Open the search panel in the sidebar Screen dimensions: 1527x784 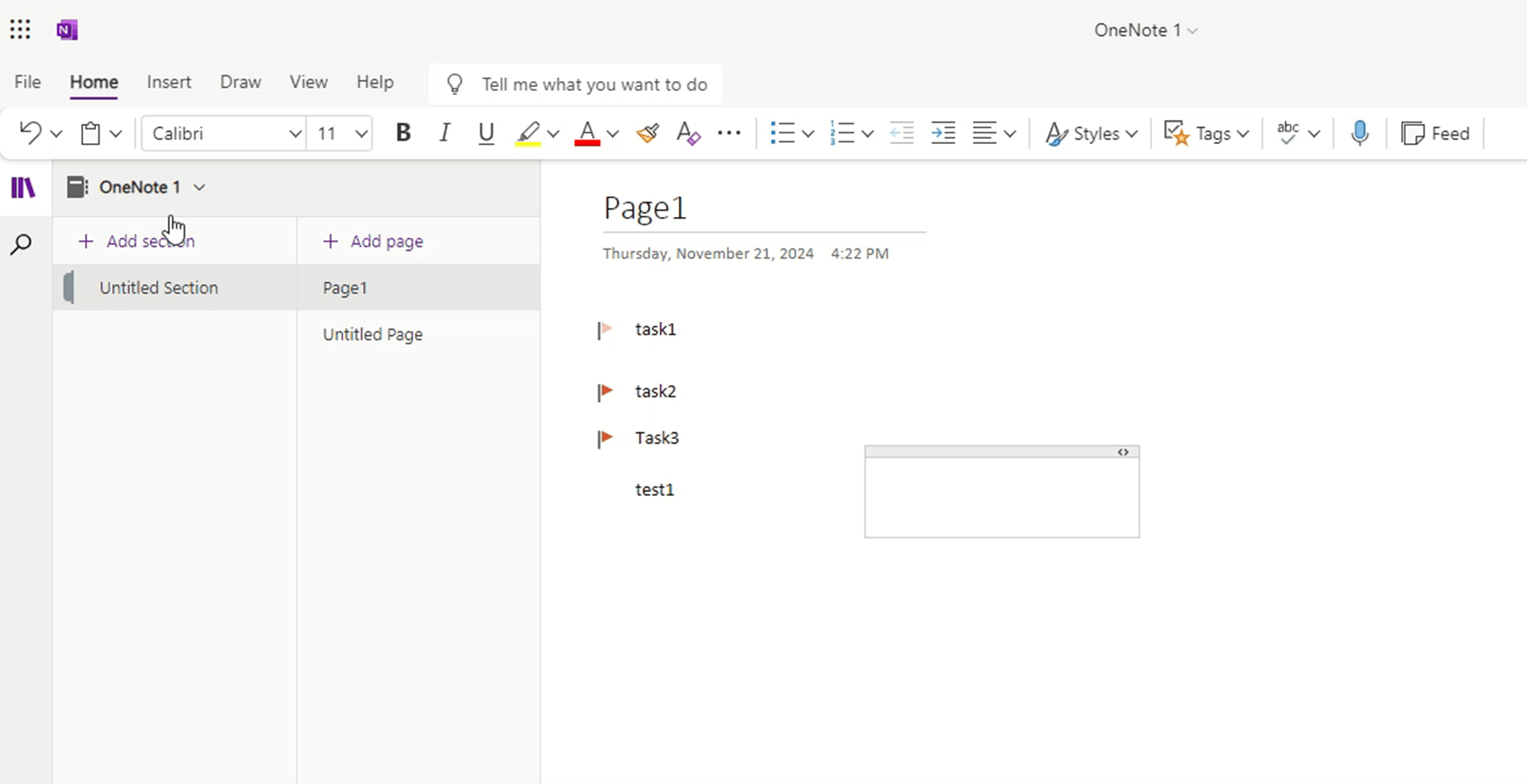pyautogui.click(x=22, y=244)
